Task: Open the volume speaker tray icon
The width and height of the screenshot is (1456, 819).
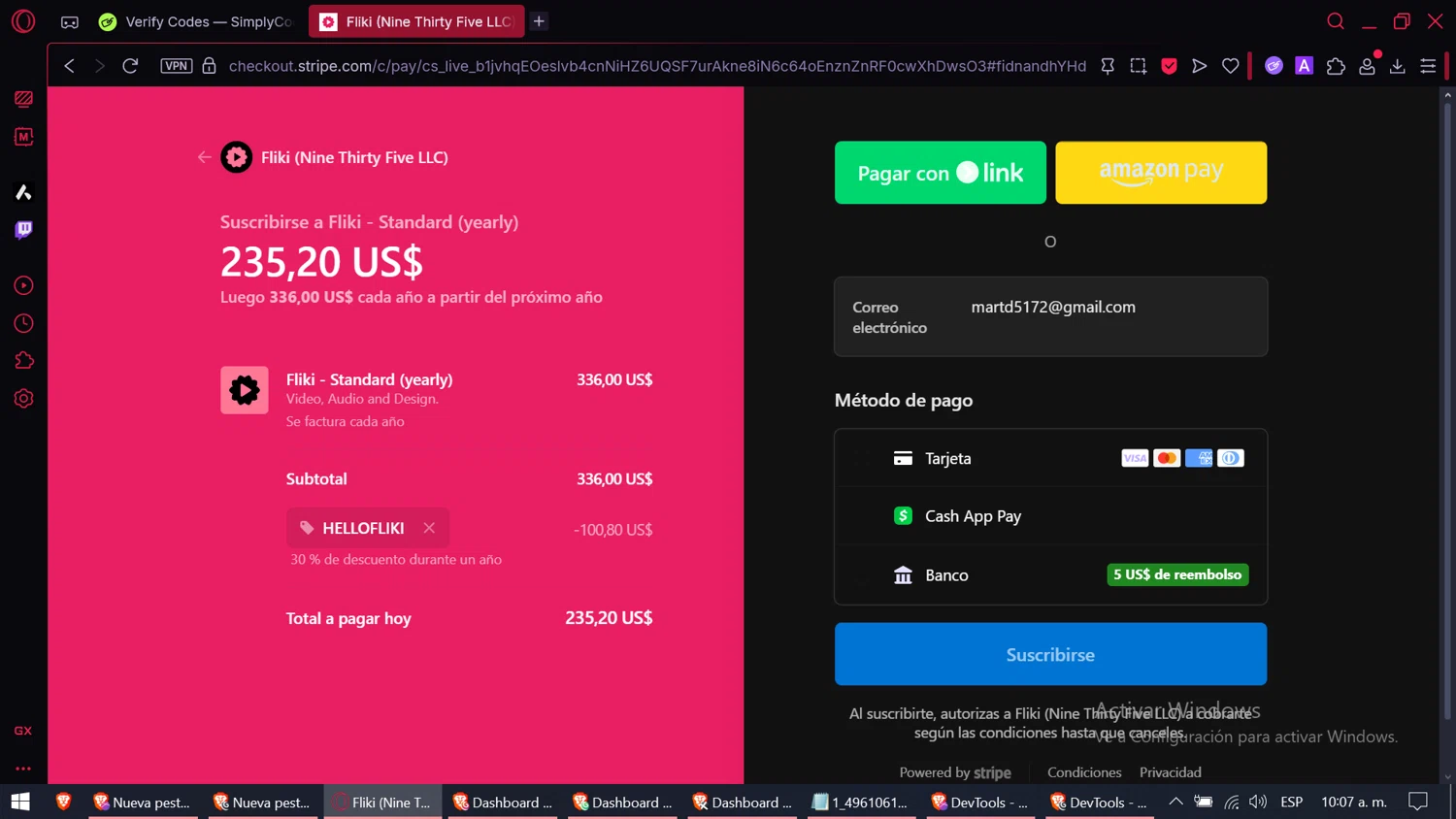Action: click(1258, 802)
